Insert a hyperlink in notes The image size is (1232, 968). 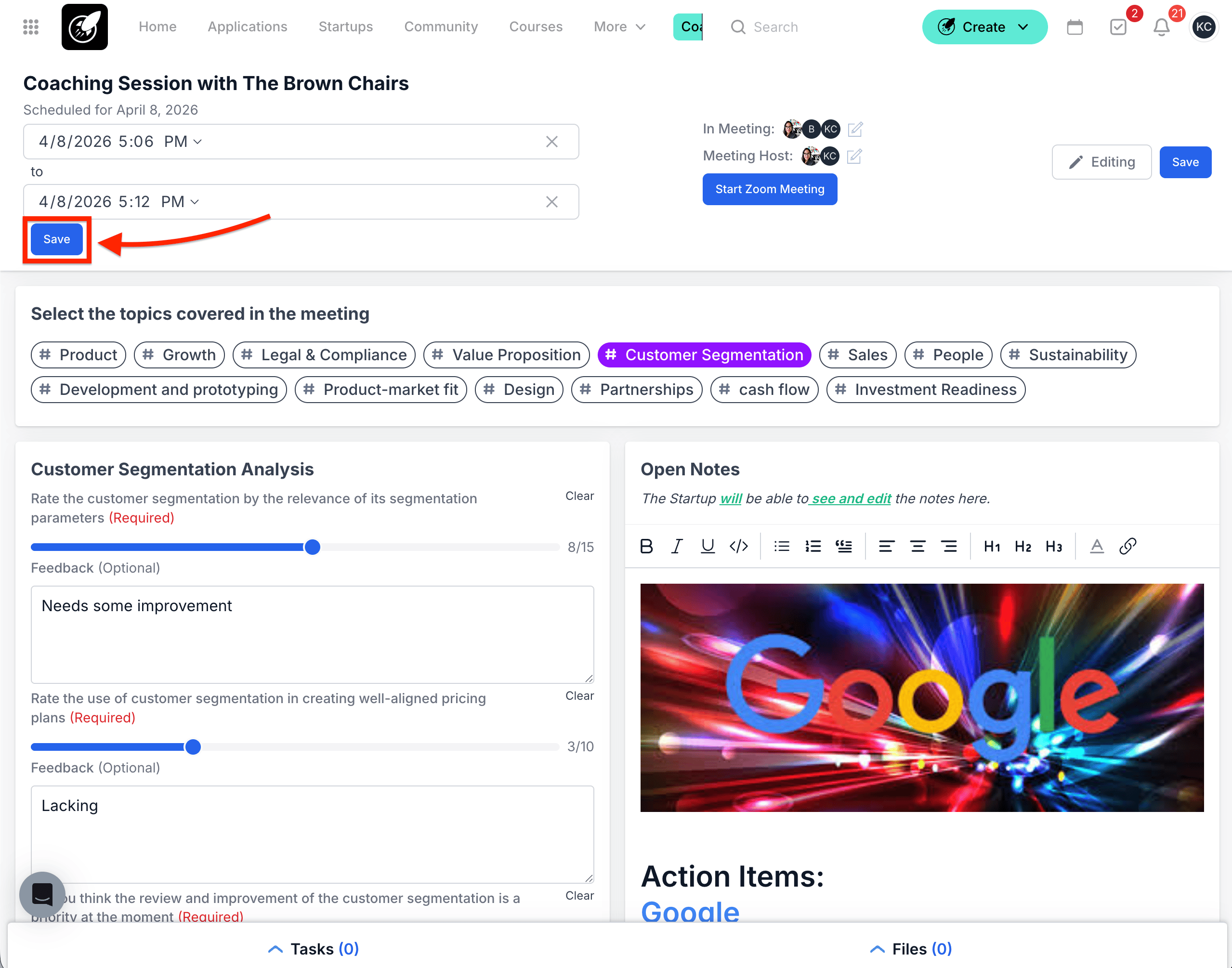click(x=1127, y=546)
